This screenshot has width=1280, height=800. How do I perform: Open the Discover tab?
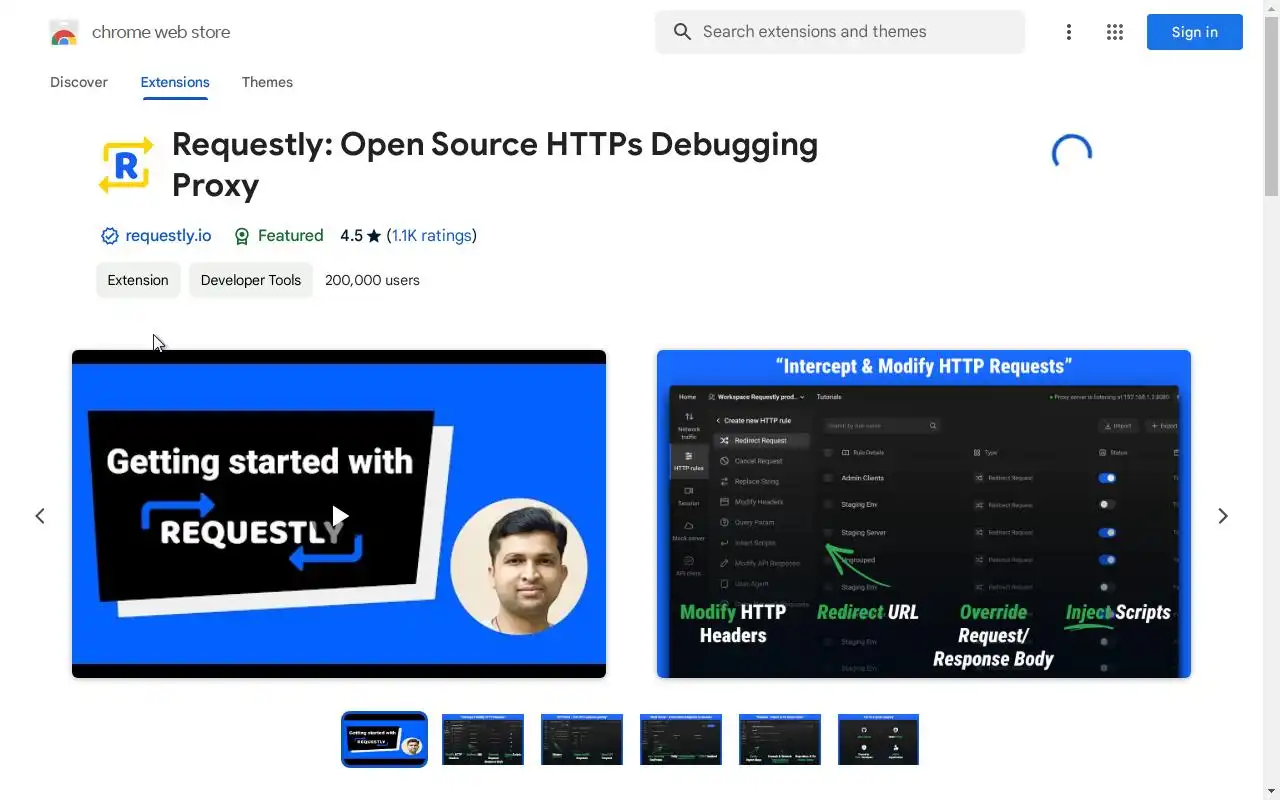click(x=79, y=82)
